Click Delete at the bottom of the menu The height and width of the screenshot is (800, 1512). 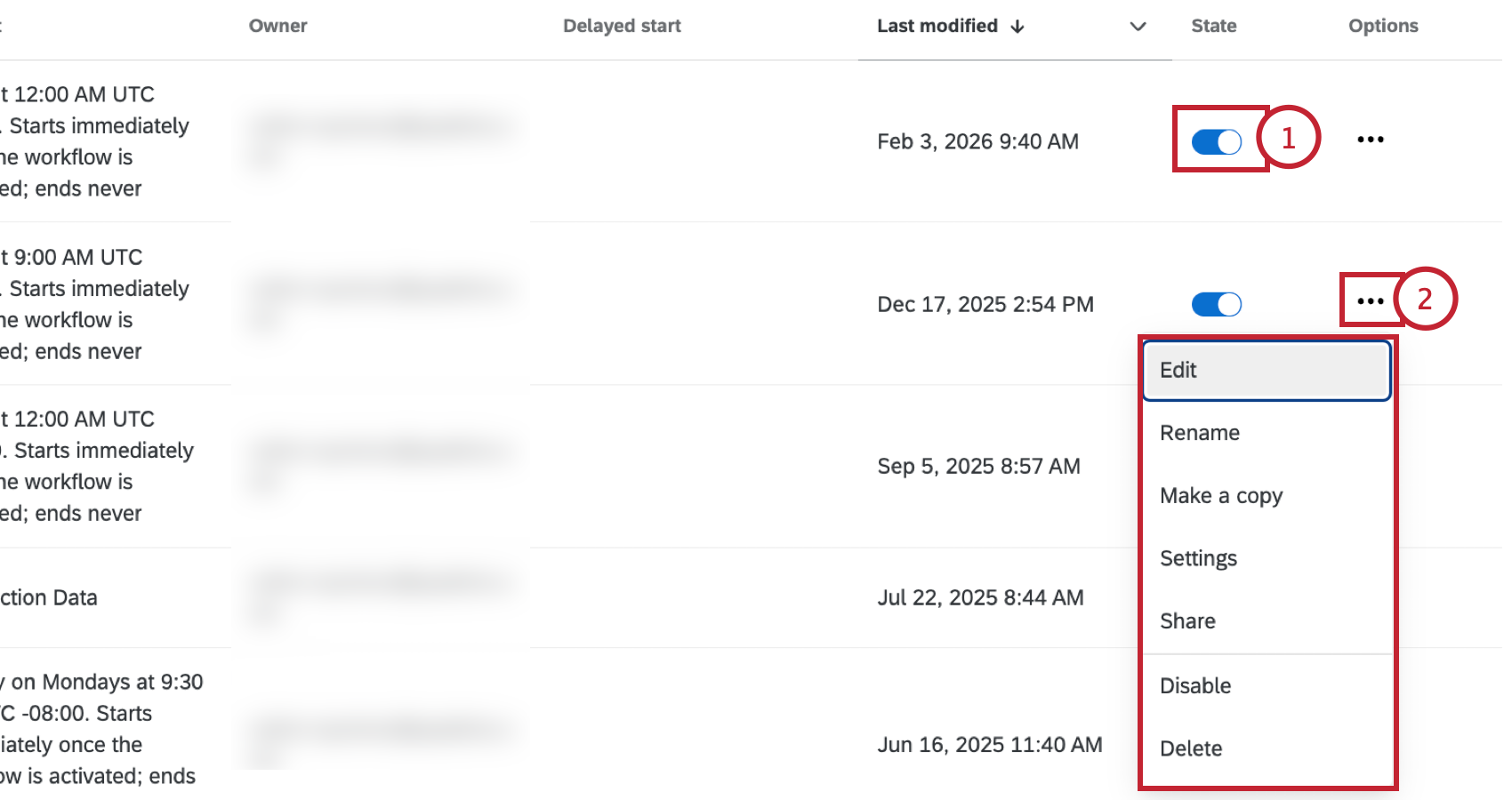(x=1191, y=748)
